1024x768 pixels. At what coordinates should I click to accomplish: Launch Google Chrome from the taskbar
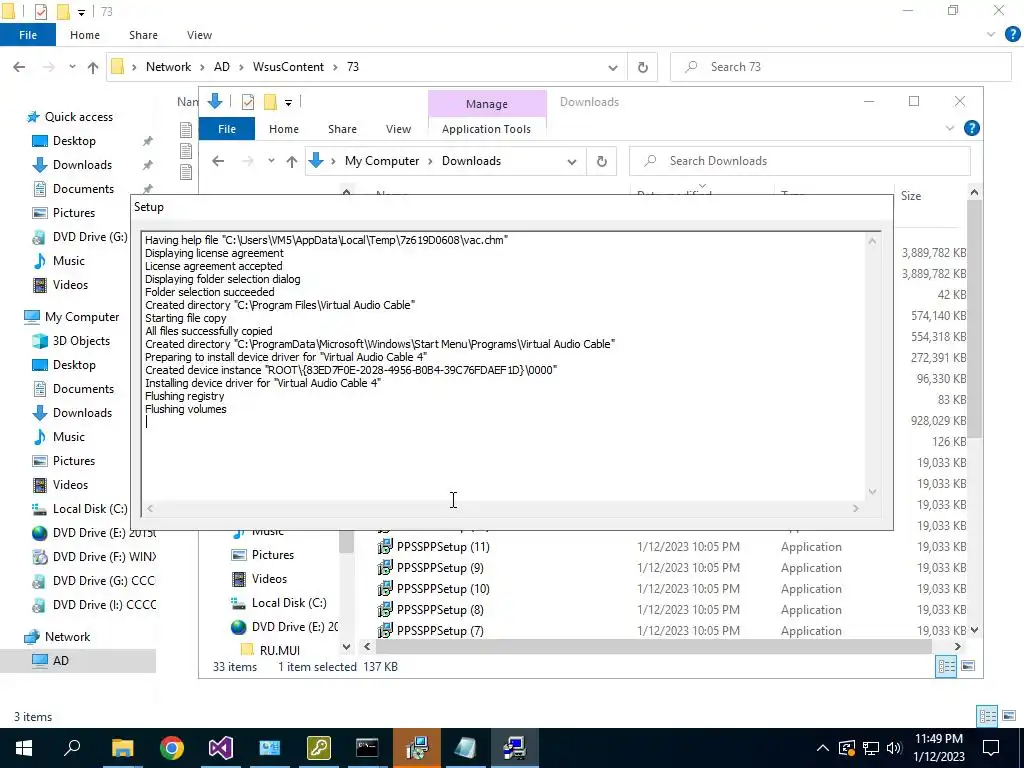pyautogui.click(x=172, y=748)
